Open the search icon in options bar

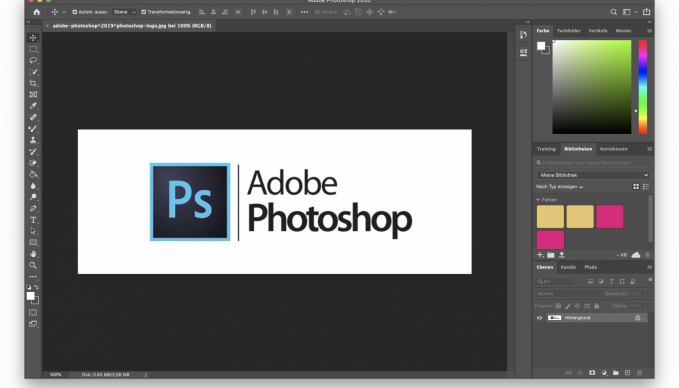pyautogui.click(x=614, y=12)
